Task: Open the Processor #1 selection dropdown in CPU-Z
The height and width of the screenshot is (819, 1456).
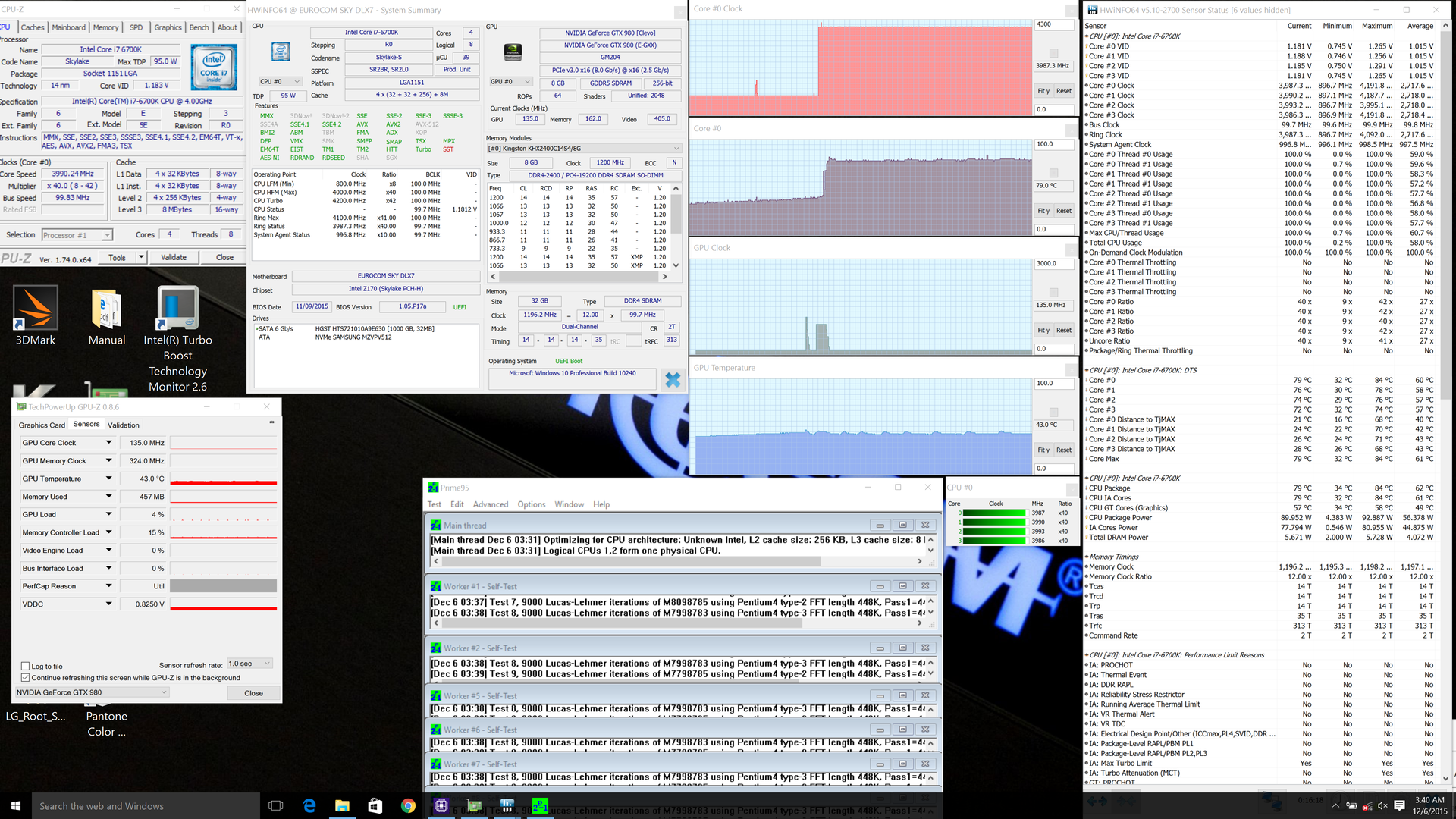Action: click(x=77, y=235)
